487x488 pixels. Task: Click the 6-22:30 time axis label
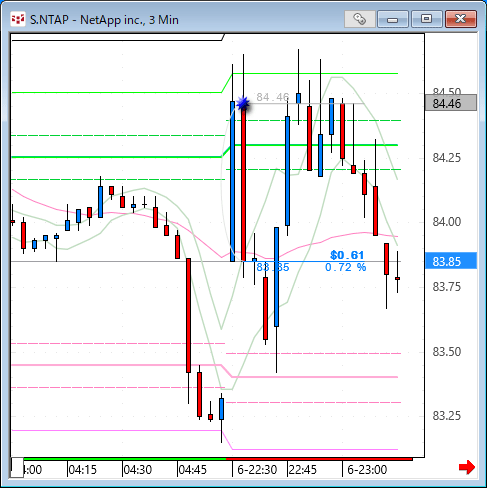point(257,470)
